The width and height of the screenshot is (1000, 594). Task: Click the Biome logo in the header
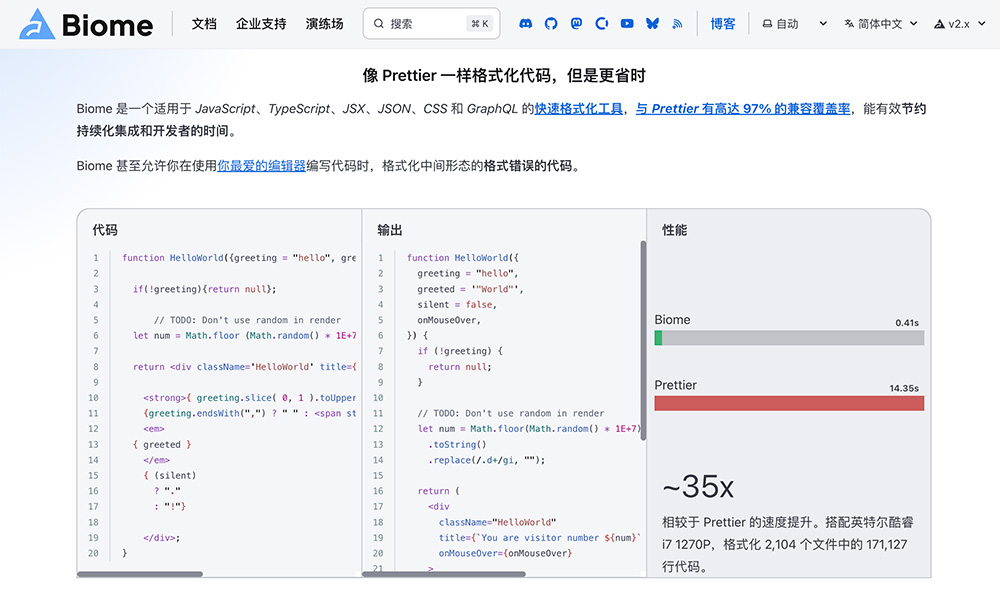coord(86,24)
